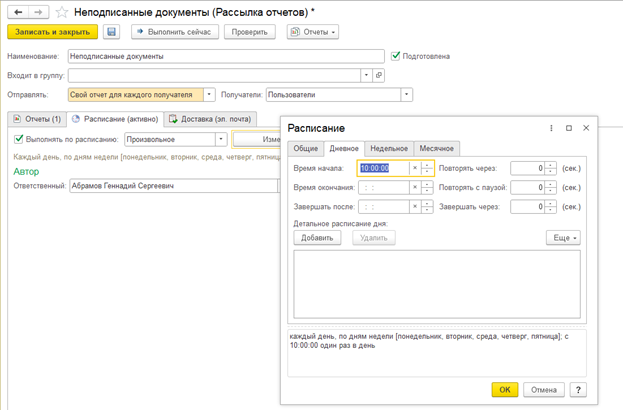The image size is (623, 410).
Task: Open help with the question mark button
Action: point(578,390)
